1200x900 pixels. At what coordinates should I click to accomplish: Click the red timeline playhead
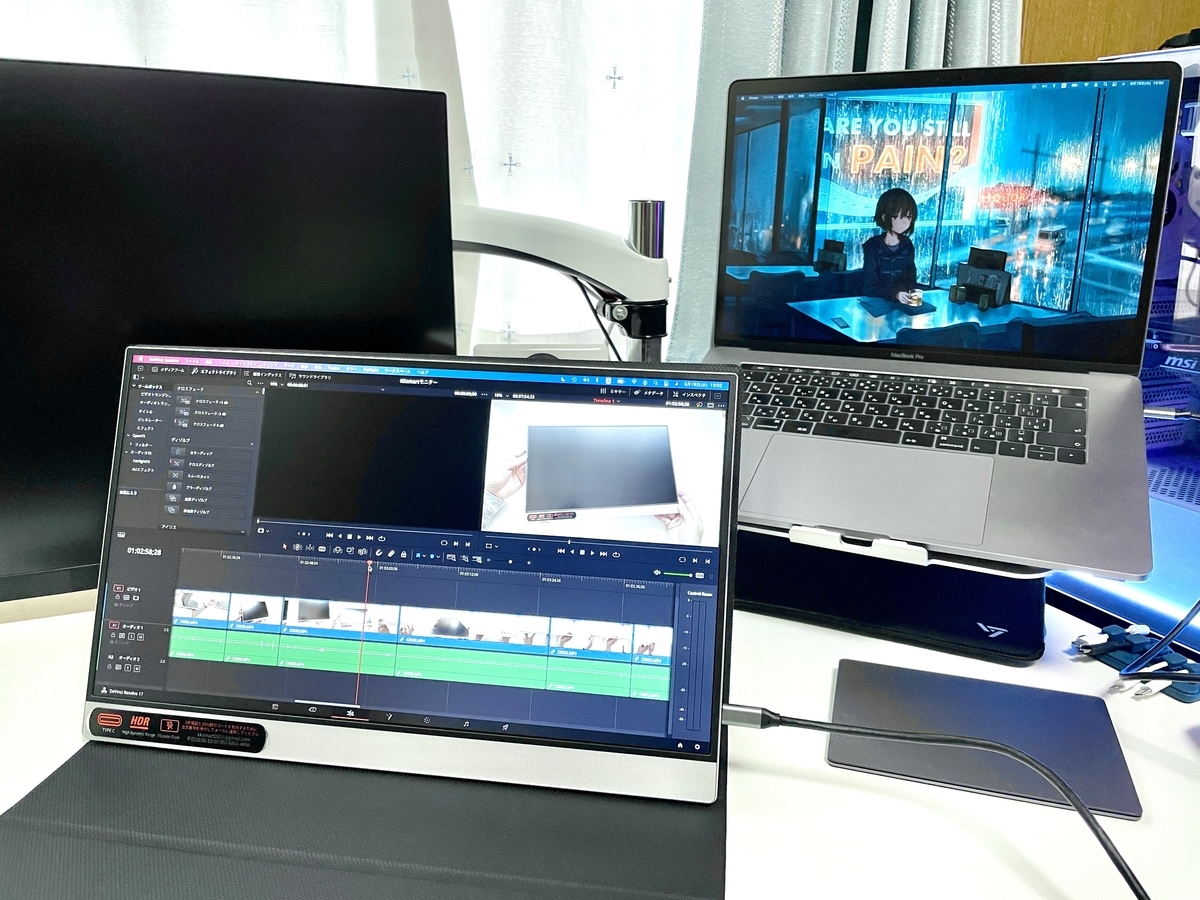coord(369,565)
